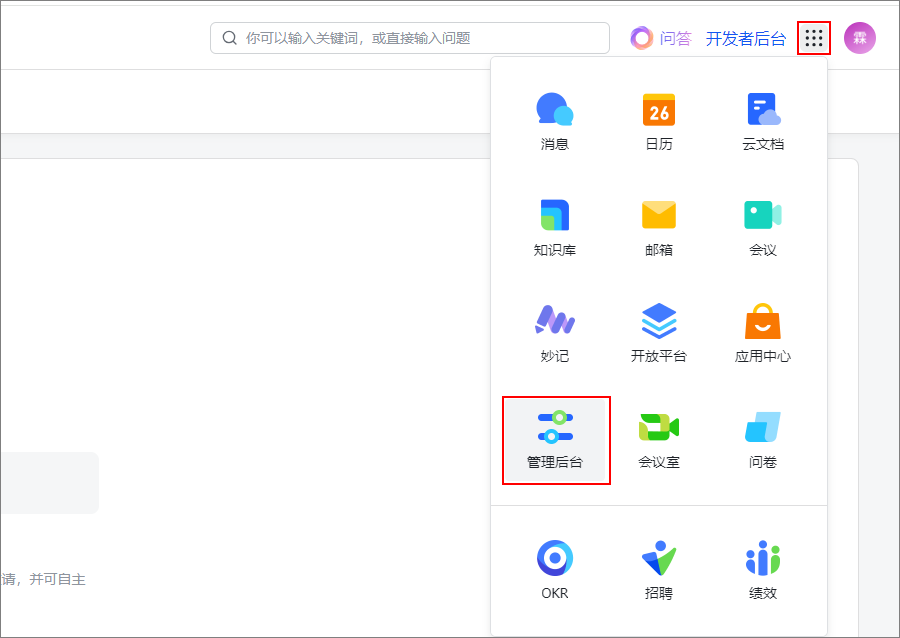Open the 会议 meeting app
Screen dimensions: 900x638
click(x=763, y=228)
